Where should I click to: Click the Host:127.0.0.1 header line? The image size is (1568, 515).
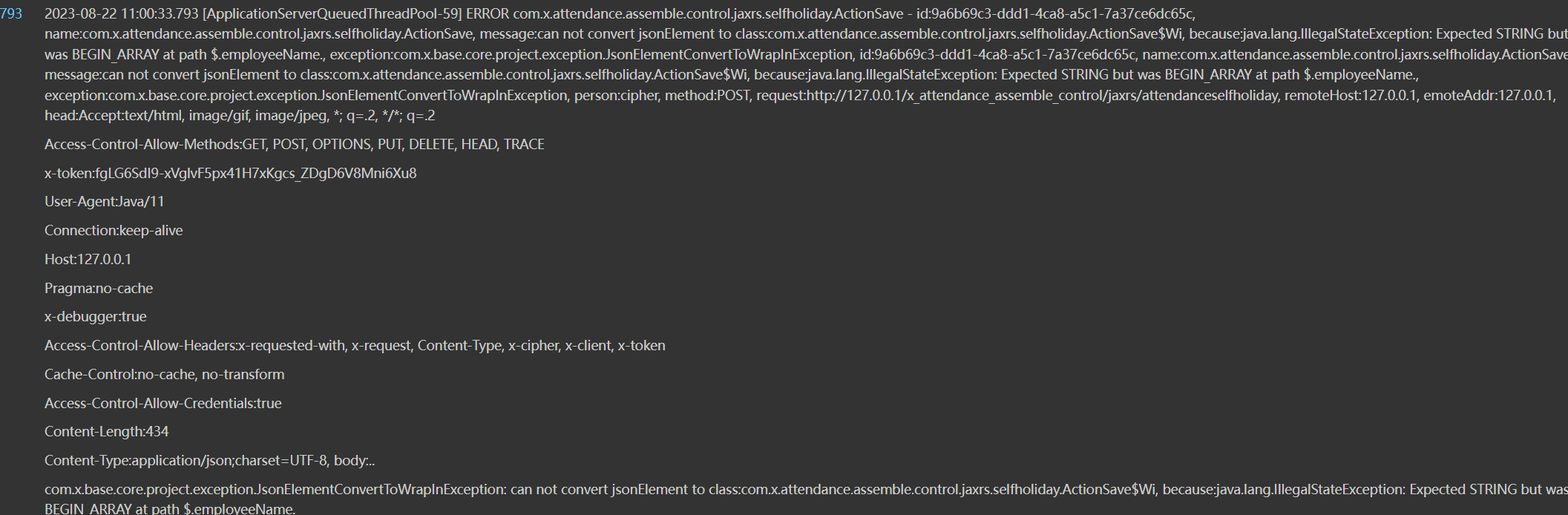[x=88, y=260]
